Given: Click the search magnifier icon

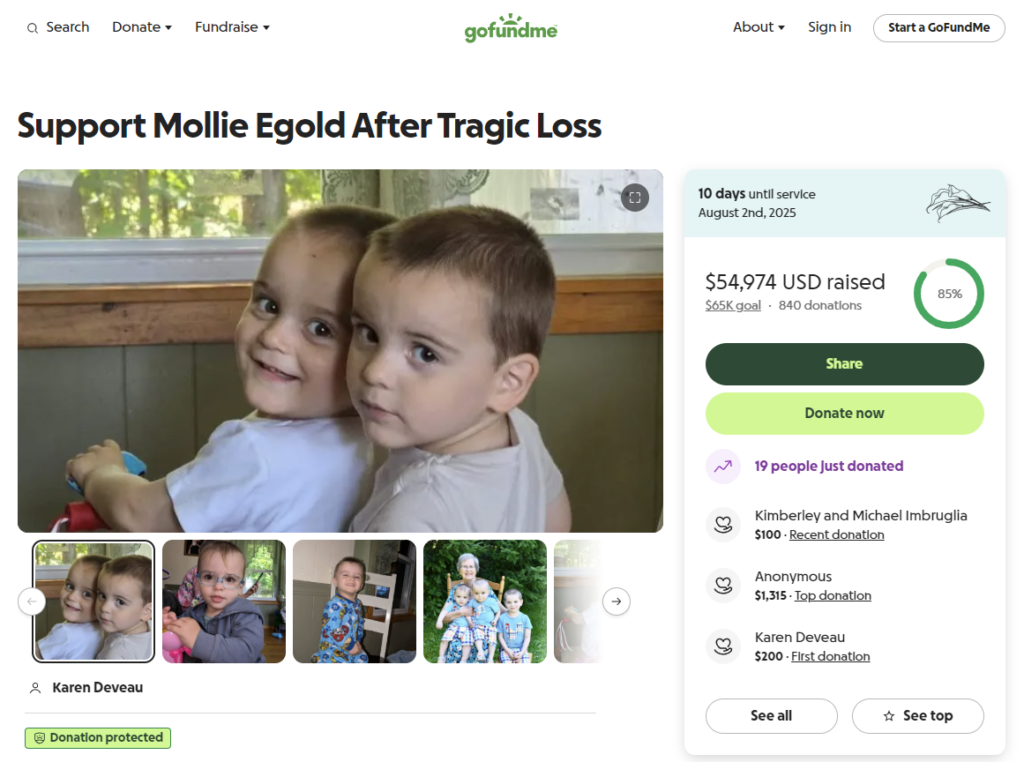Looking at the screenshot, I should coord(32,28).
